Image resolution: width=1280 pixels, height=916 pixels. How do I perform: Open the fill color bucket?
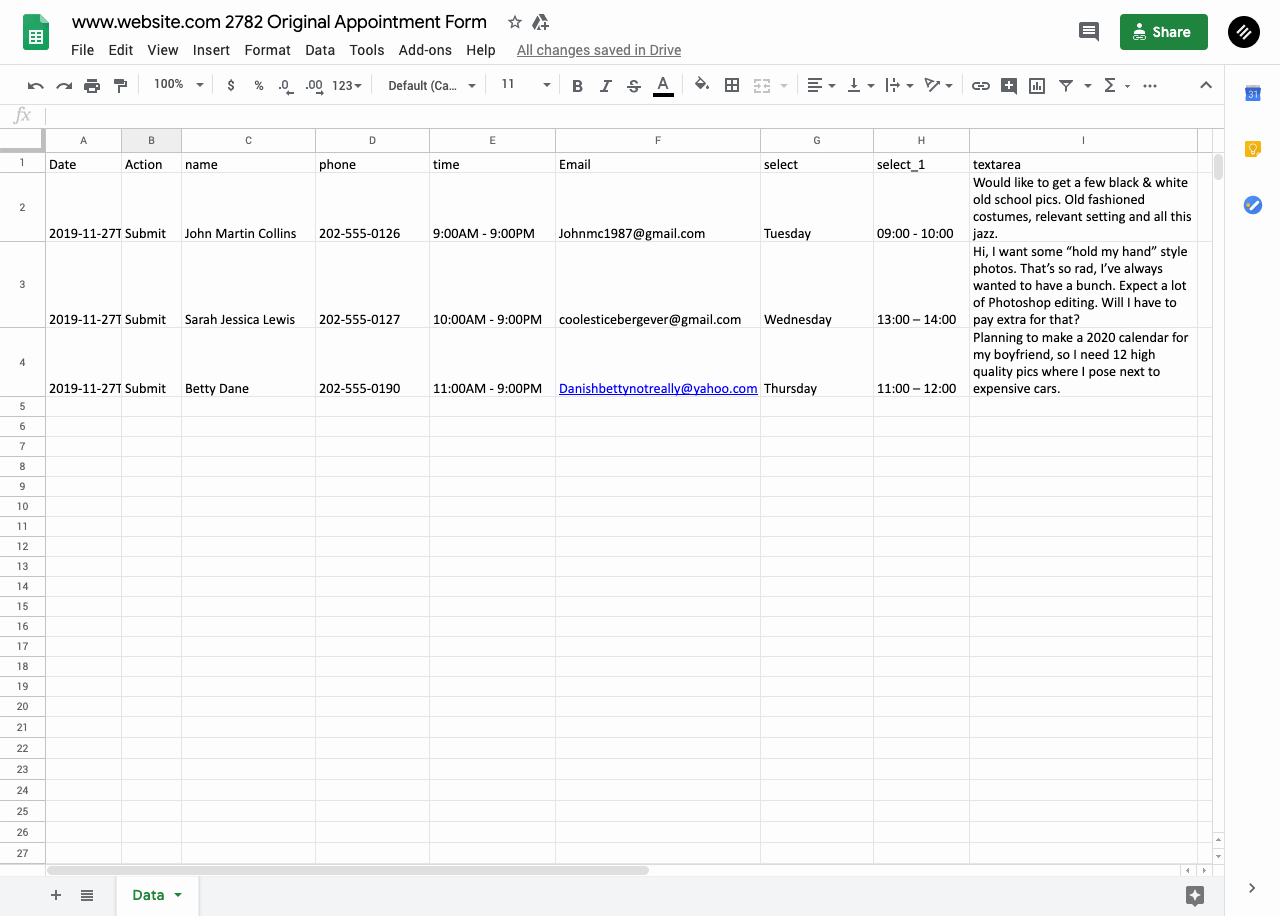point(702,86)
